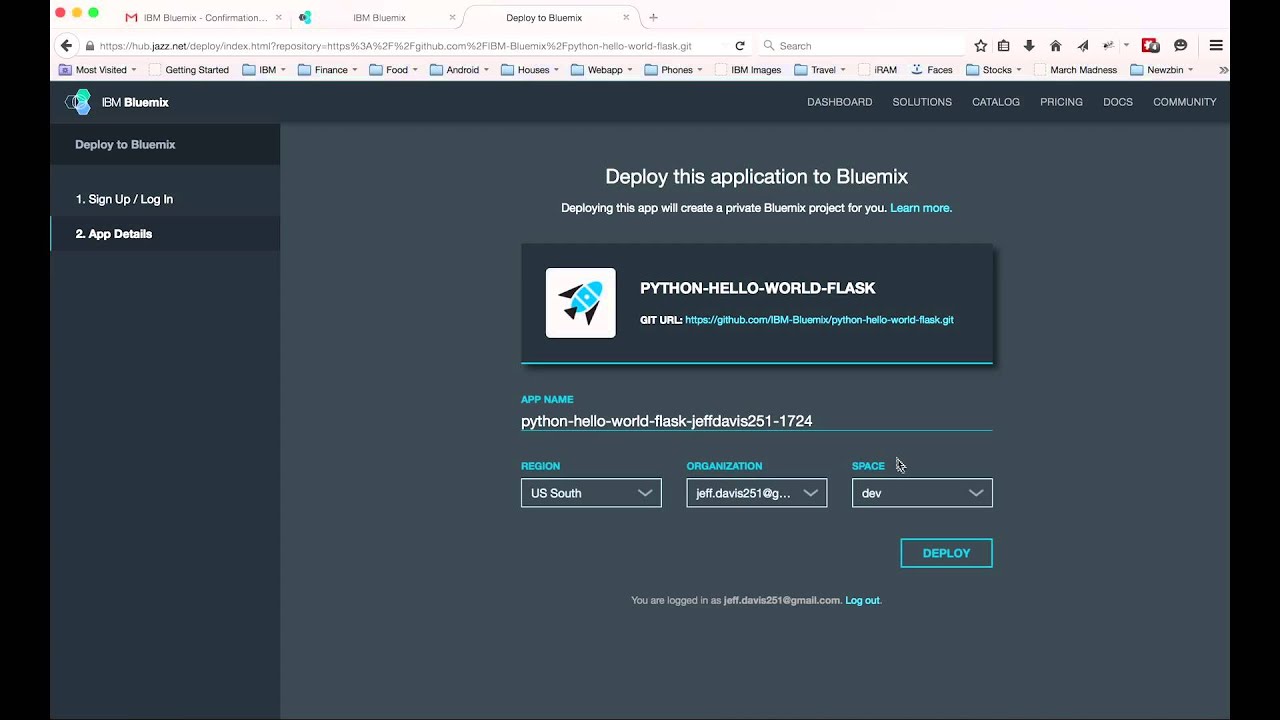Click the paper plane send icon

coord(1083,46)
